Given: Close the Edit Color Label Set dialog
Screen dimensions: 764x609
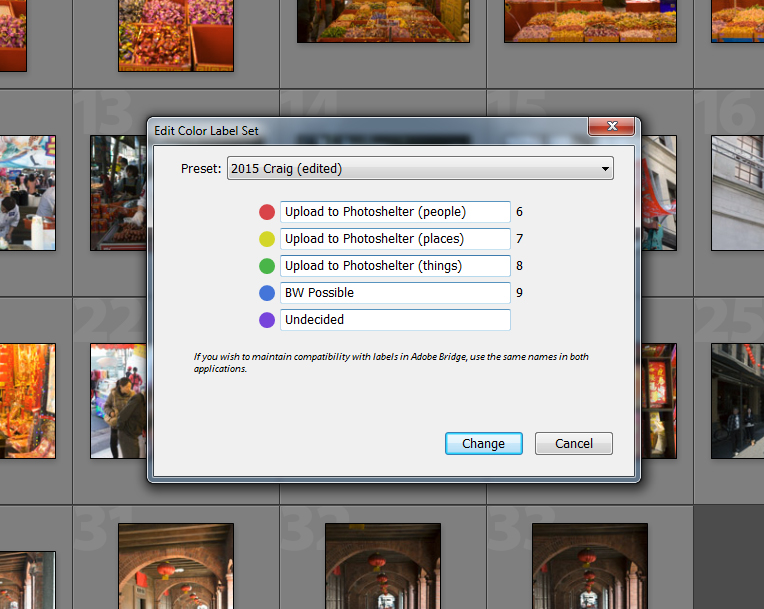Looking at the screenshot, I should point(611,127).
